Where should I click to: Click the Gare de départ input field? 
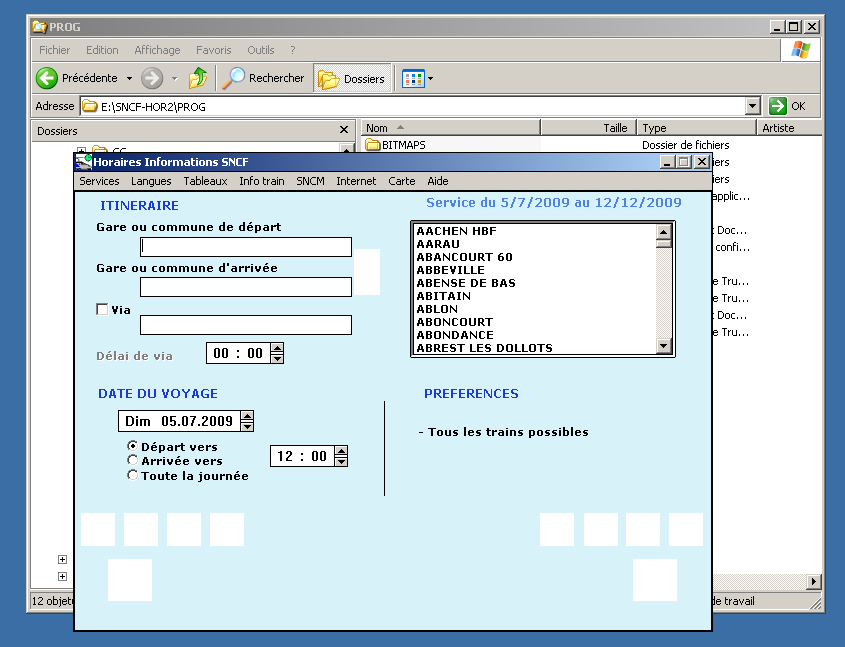[246, 247]
